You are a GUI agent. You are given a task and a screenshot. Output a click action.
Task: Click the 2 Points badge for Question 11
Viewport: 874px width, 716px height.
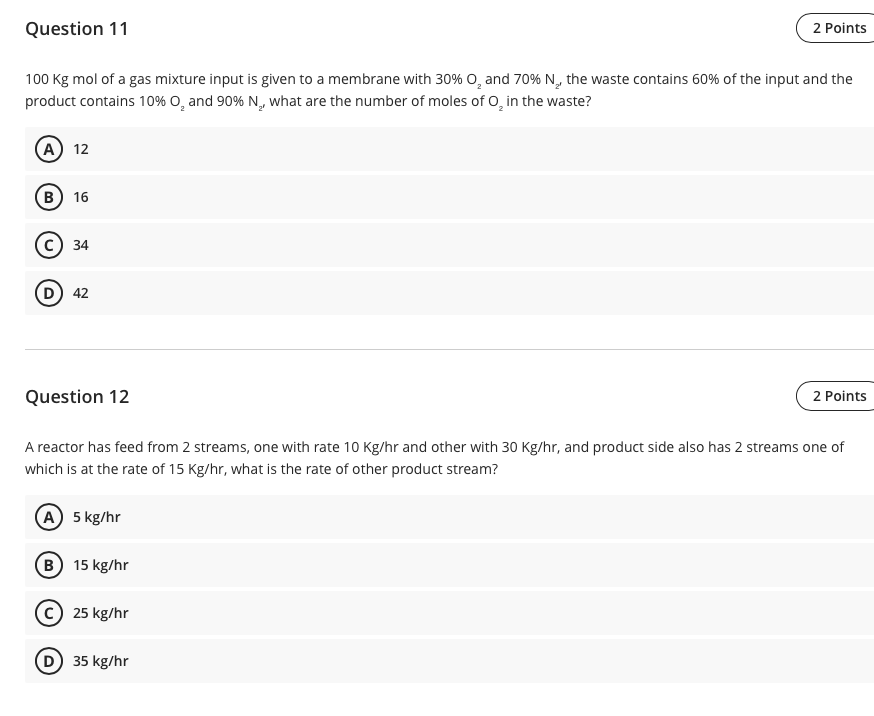(x=840, y=27)
